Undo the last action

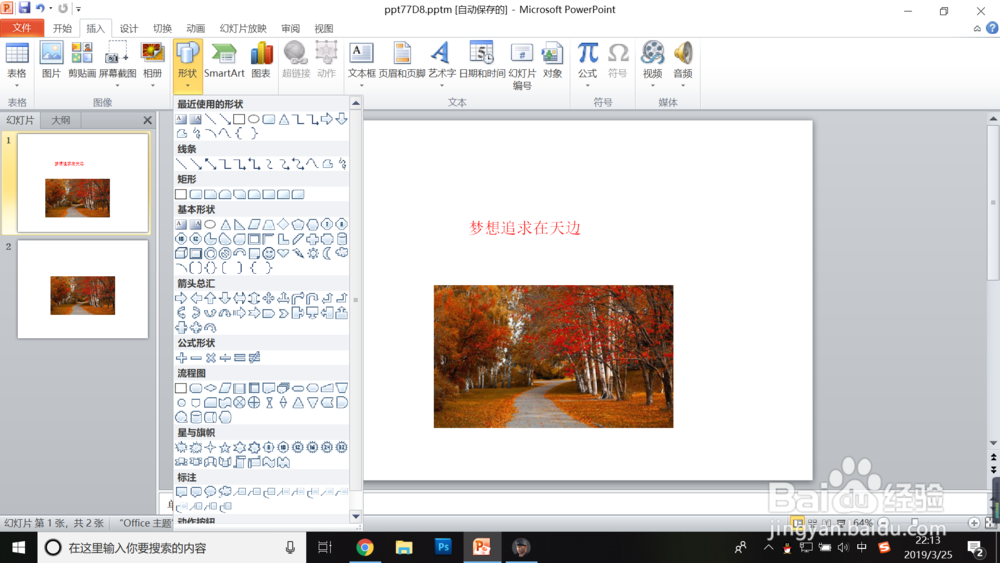click(40, 8)
